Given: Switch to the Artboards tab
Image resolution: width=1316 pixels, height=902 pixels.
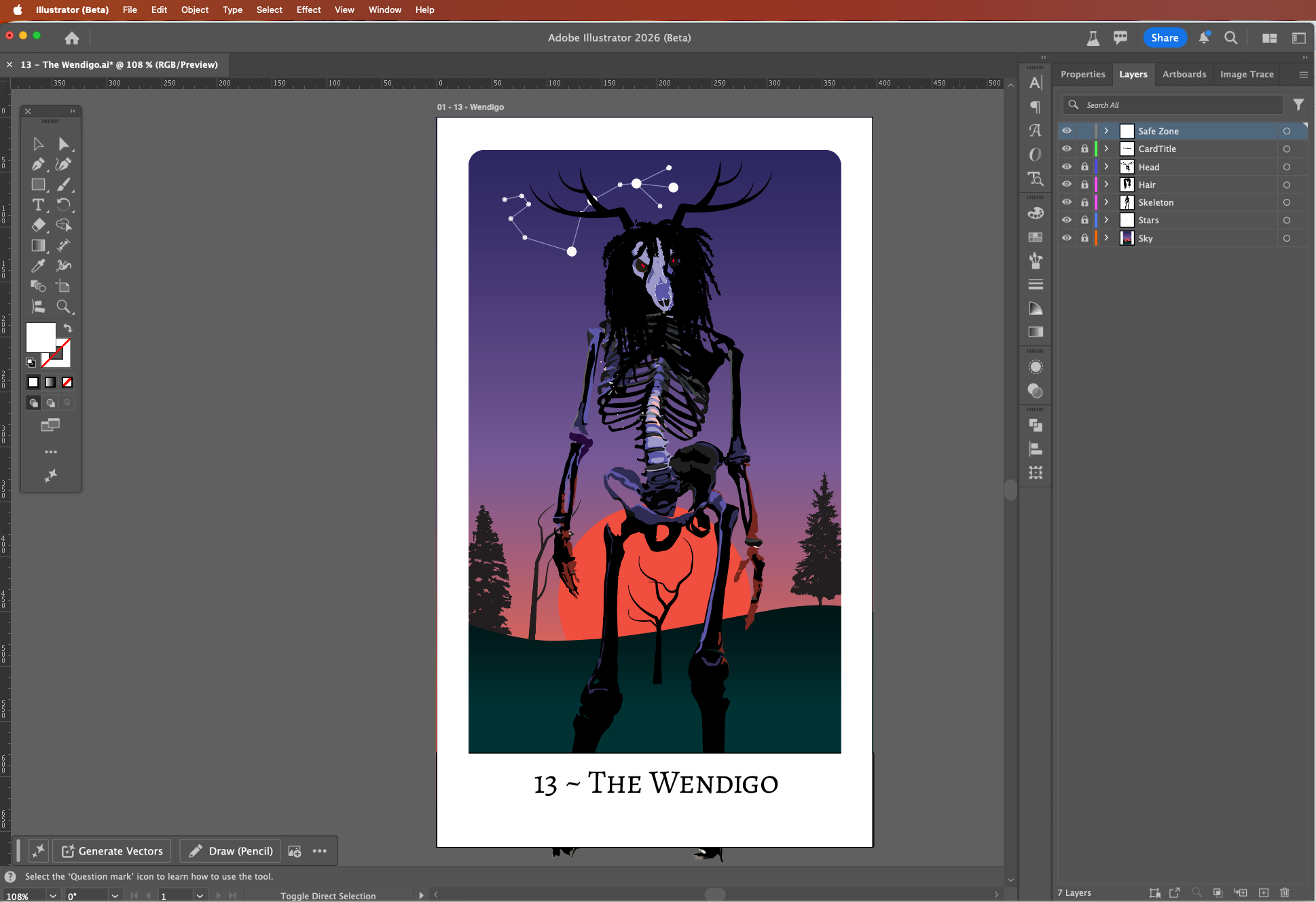Looking at the screenshot, I should [1184, 74].
